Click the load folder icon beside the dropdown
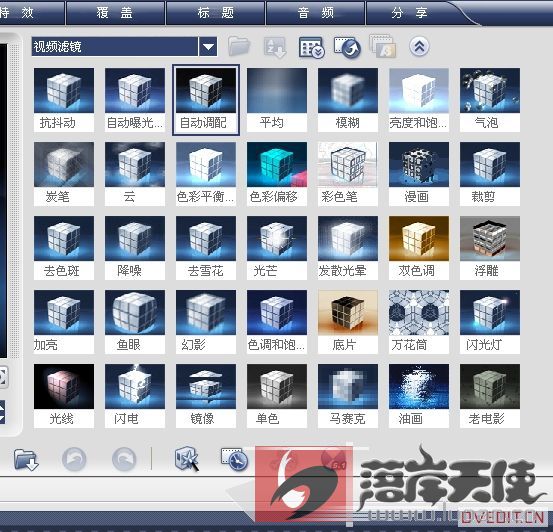This screenshot has width=553, height=532. (239, 46)
